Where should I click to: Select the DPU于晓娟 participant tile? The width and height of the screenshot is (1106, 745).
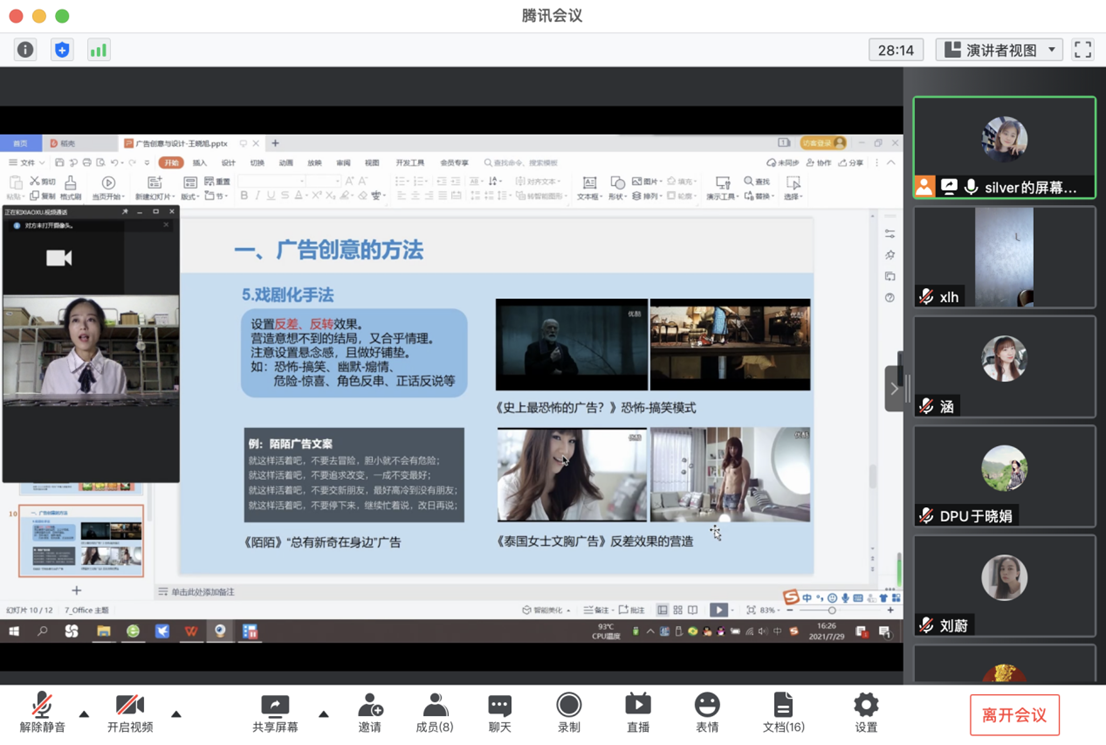point(1004,477)
